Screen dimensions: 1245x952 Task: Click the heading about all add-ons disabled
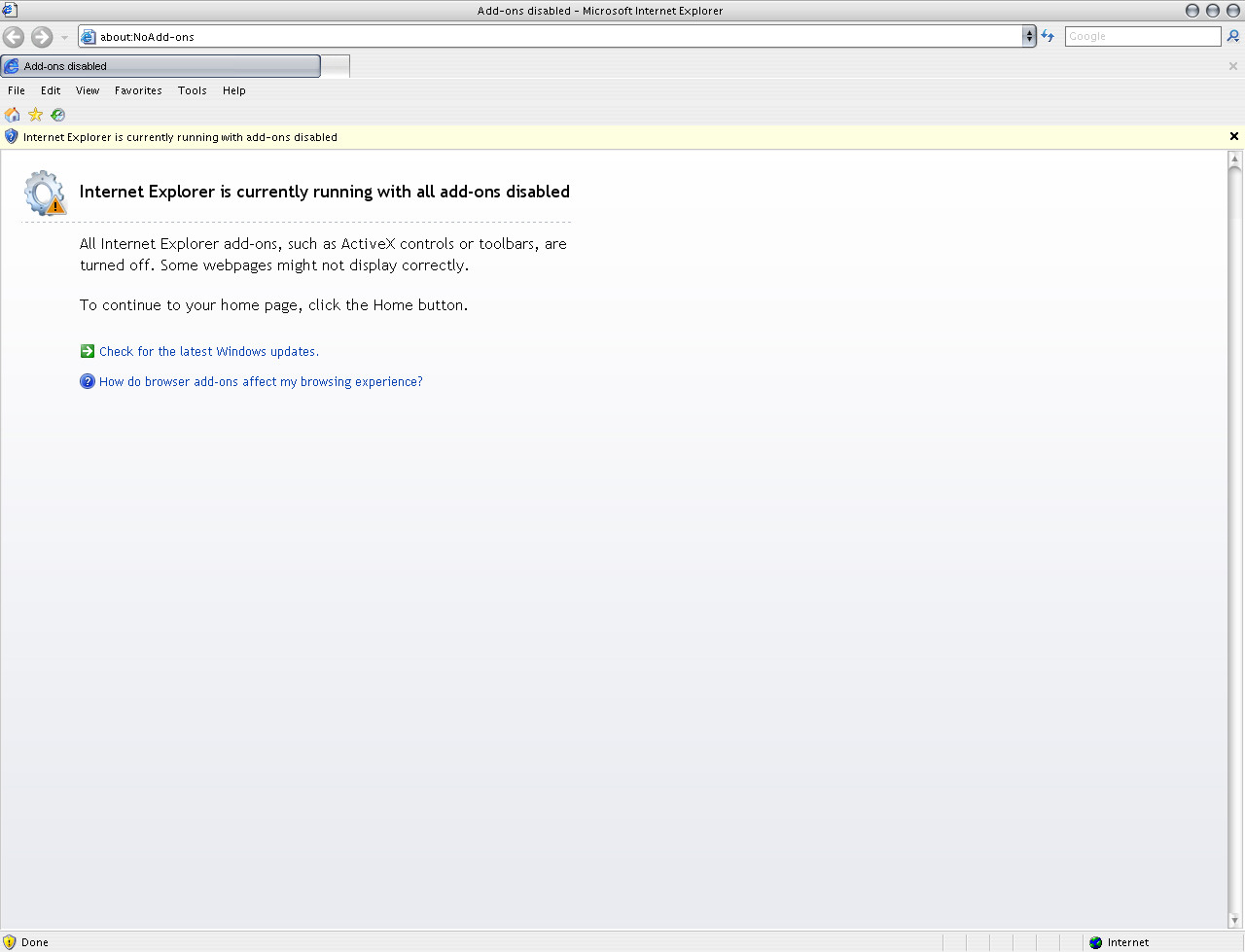325,192
